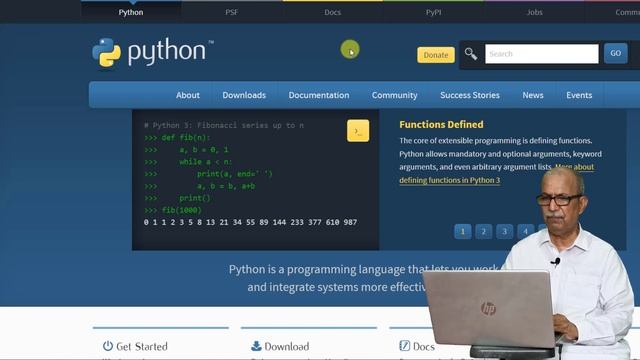640x360 pixels.
Task: Open 'defining functions in Python 3' link
Action: 449,180
